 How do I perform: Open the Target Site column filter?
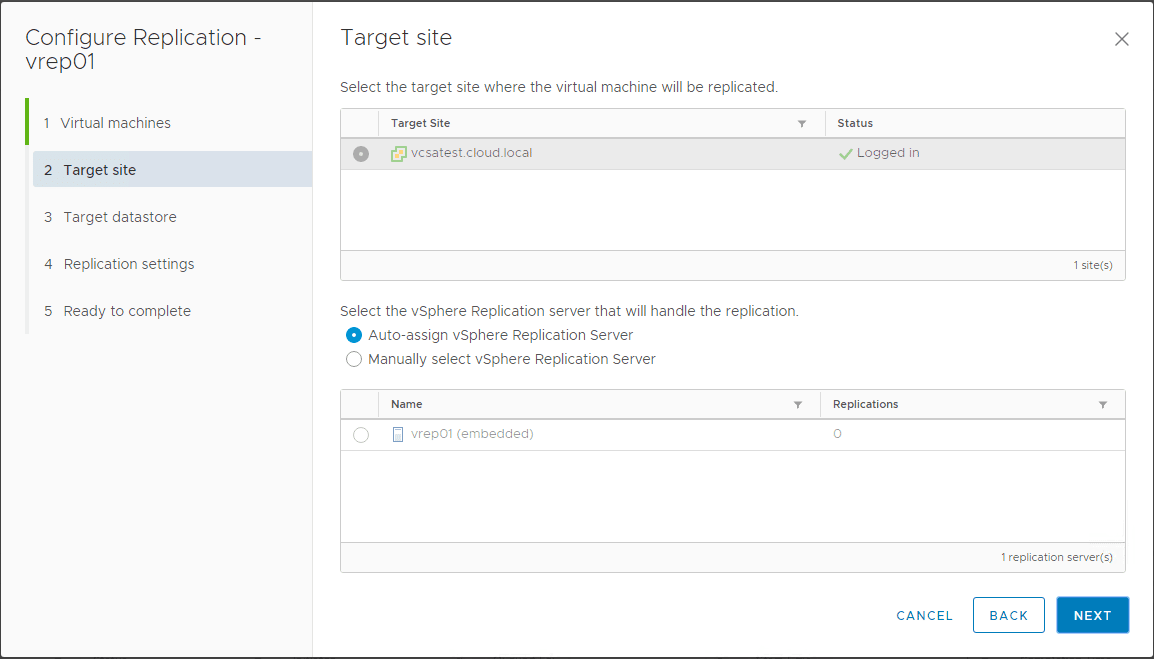pyautogui.click(x=801, y=124)
